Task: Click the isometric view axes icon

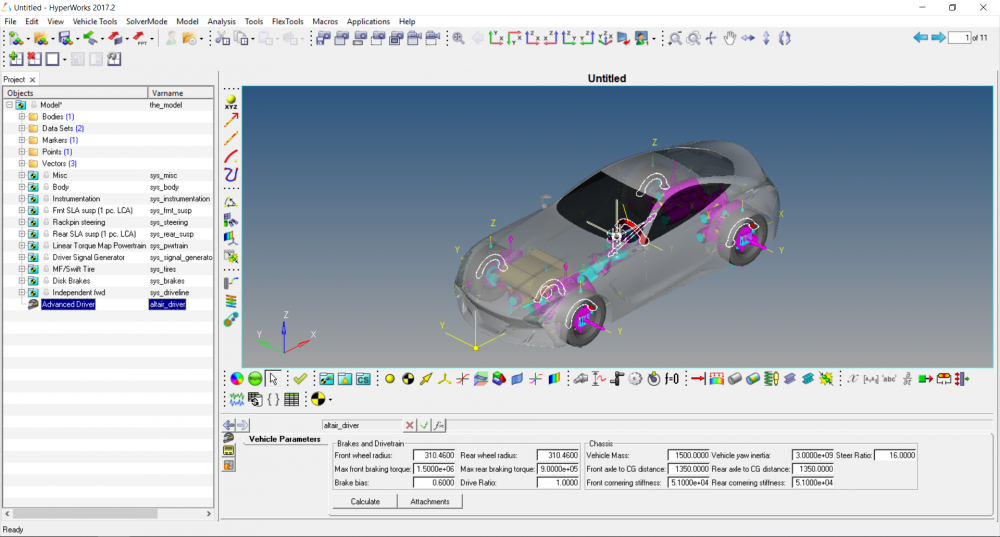Action: [605, 38]
